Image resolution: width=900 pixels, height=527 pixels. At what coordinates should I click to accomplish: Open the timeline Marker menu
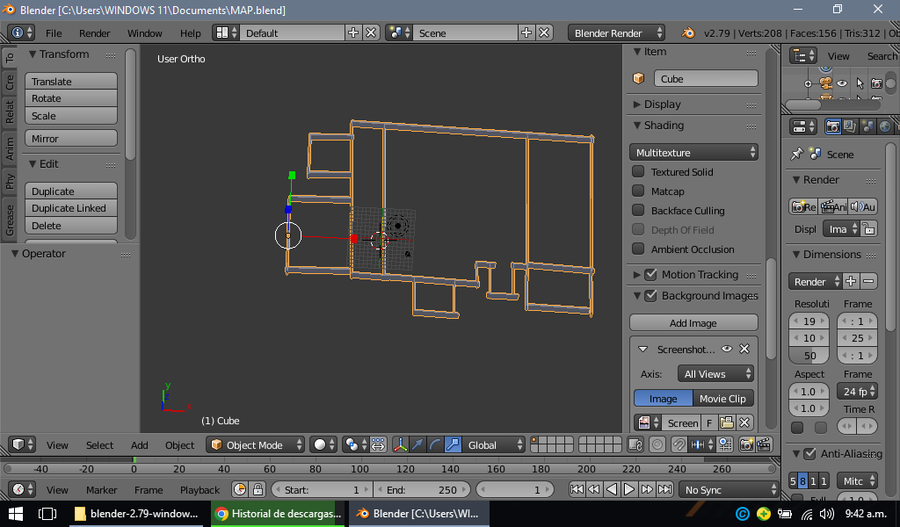[x=102, y=490]
